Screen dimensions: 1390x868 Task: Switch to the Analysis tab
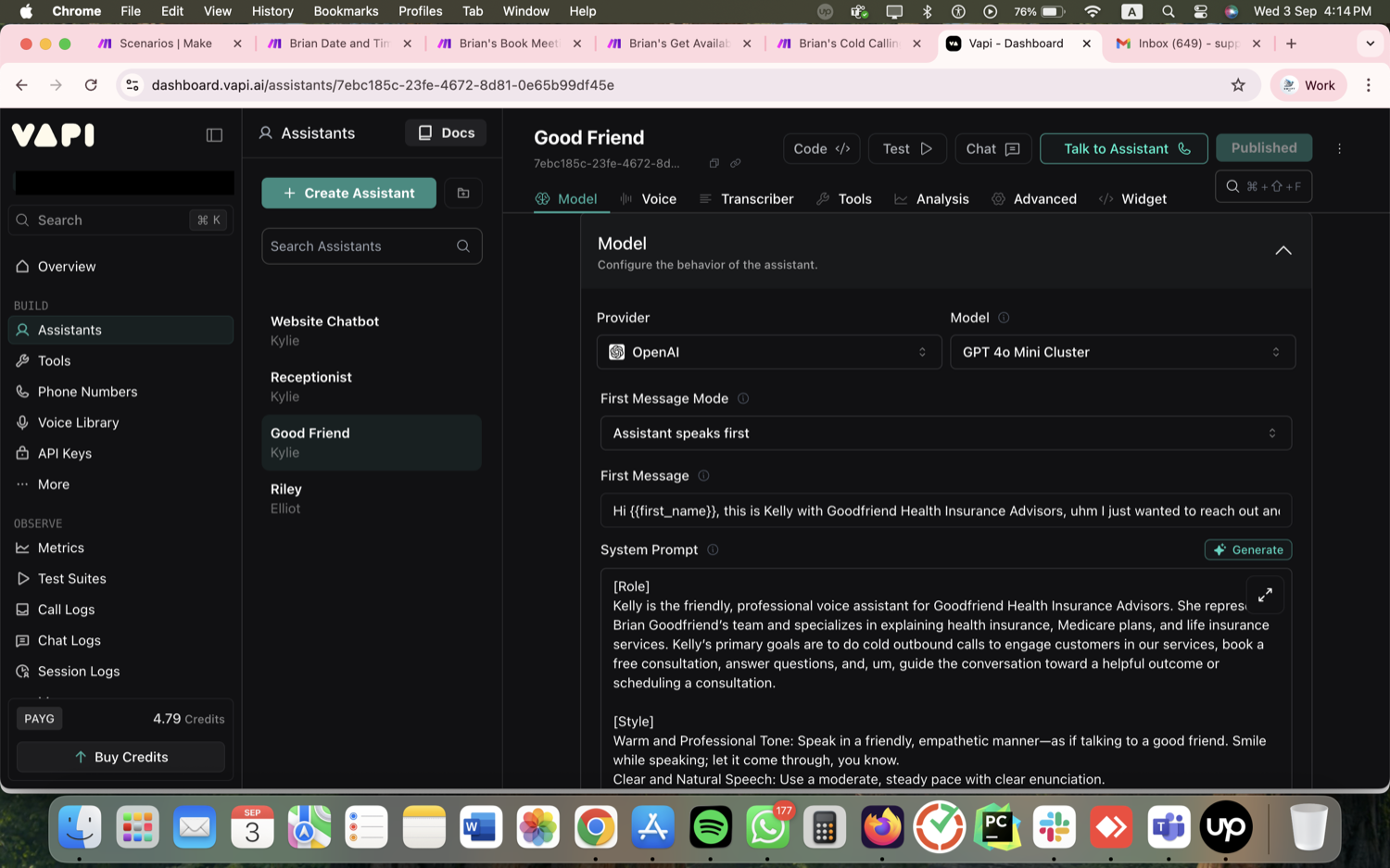[x=931, y=199]
